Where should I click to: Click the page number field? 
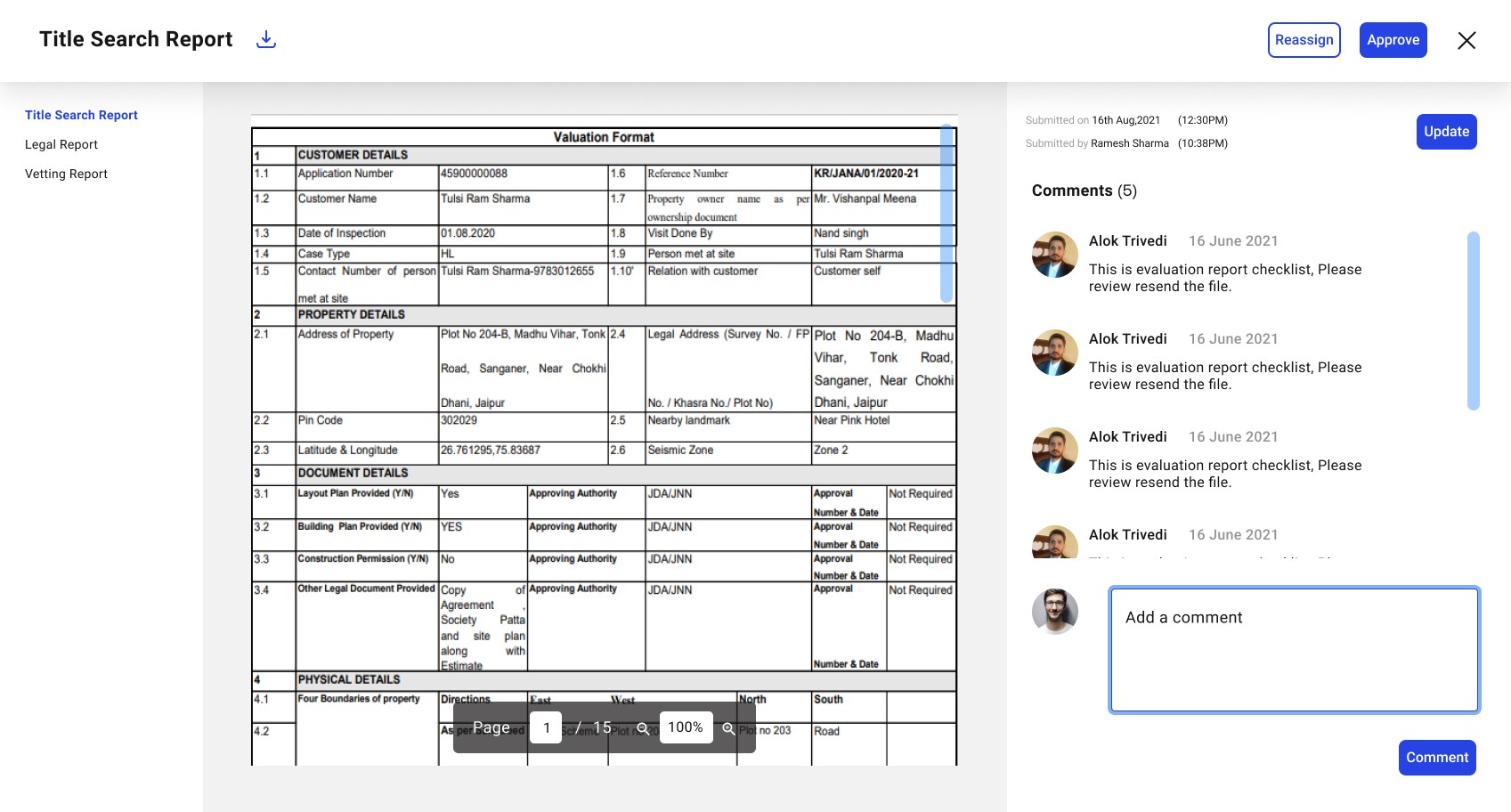[x=546, y=727]
